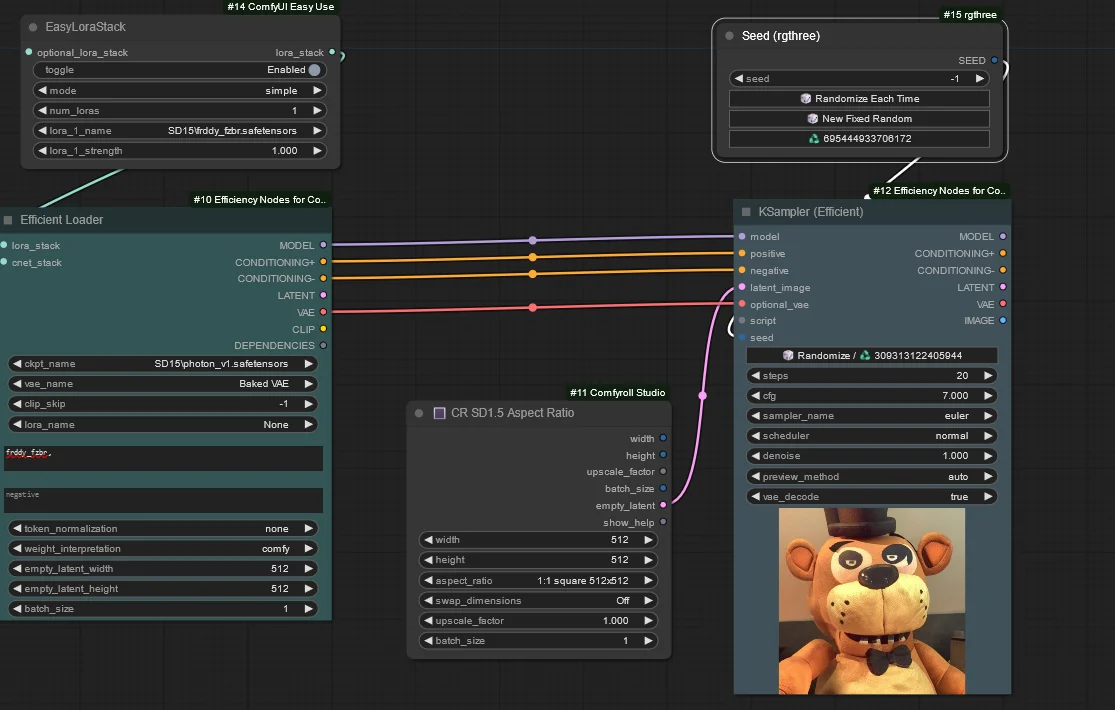The height and width of the screenshot is (710, 1115).
Task: Increase denoise value
Action: pos(988,455)
